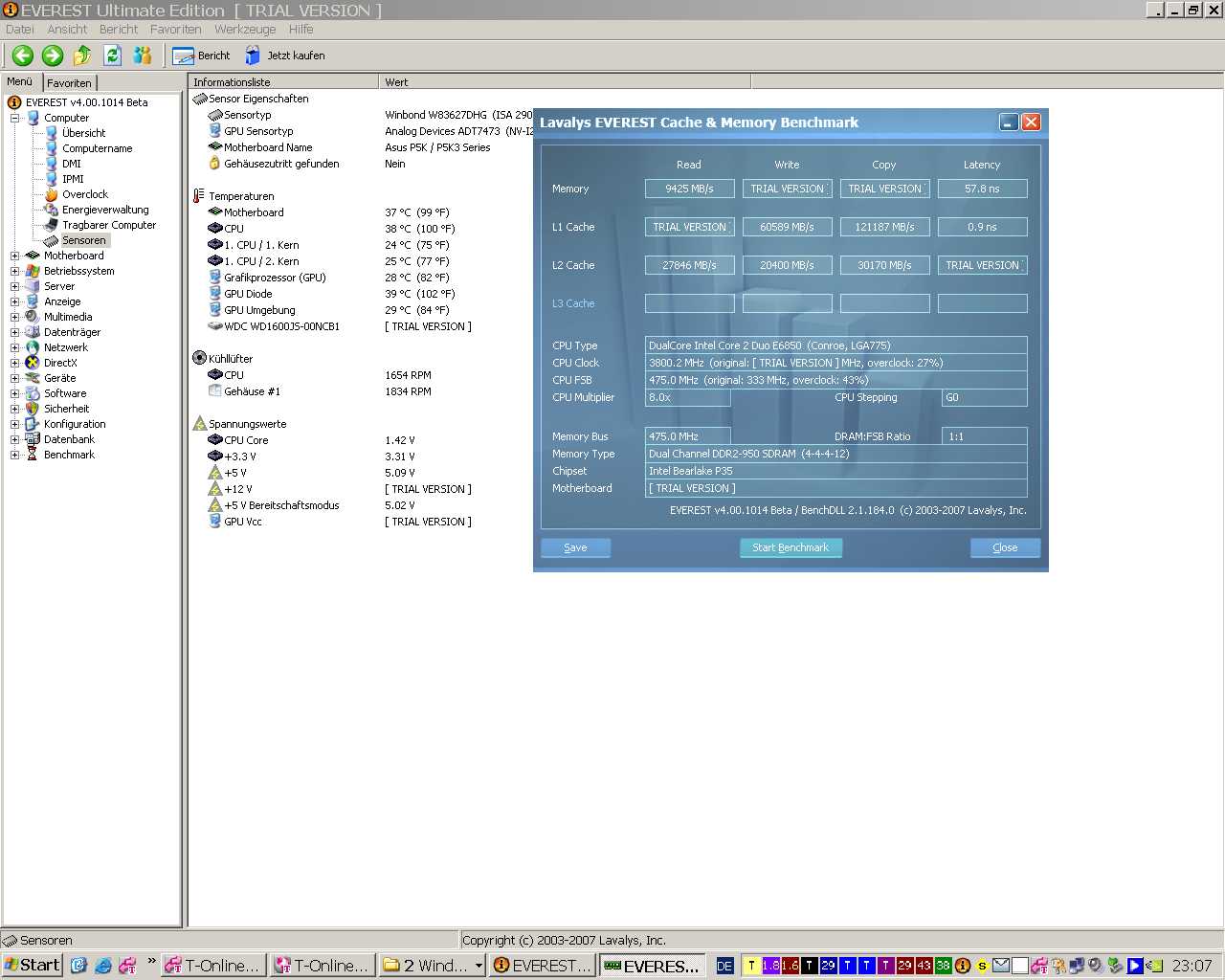Click Close in the benchmark dialog
The width and height of the screenshot is (1225, 980).
click(x=1005, y=547)
